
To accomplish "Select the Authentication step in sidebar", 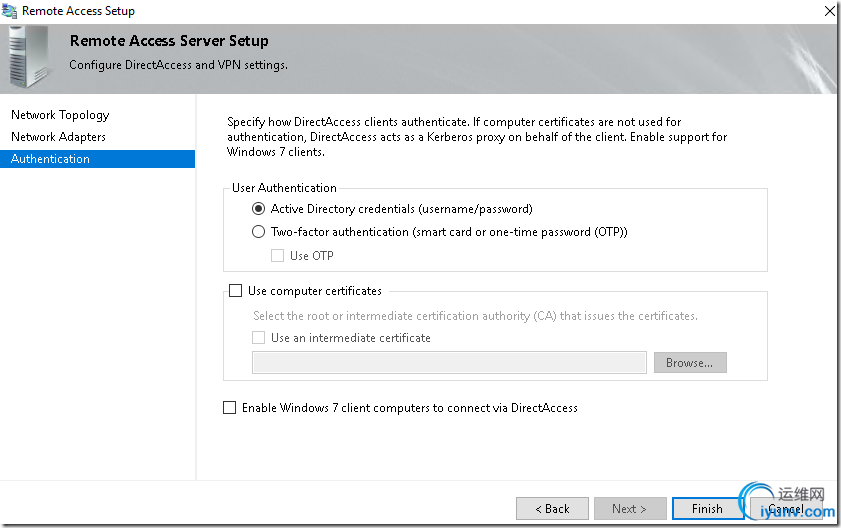I will [50, 159].
